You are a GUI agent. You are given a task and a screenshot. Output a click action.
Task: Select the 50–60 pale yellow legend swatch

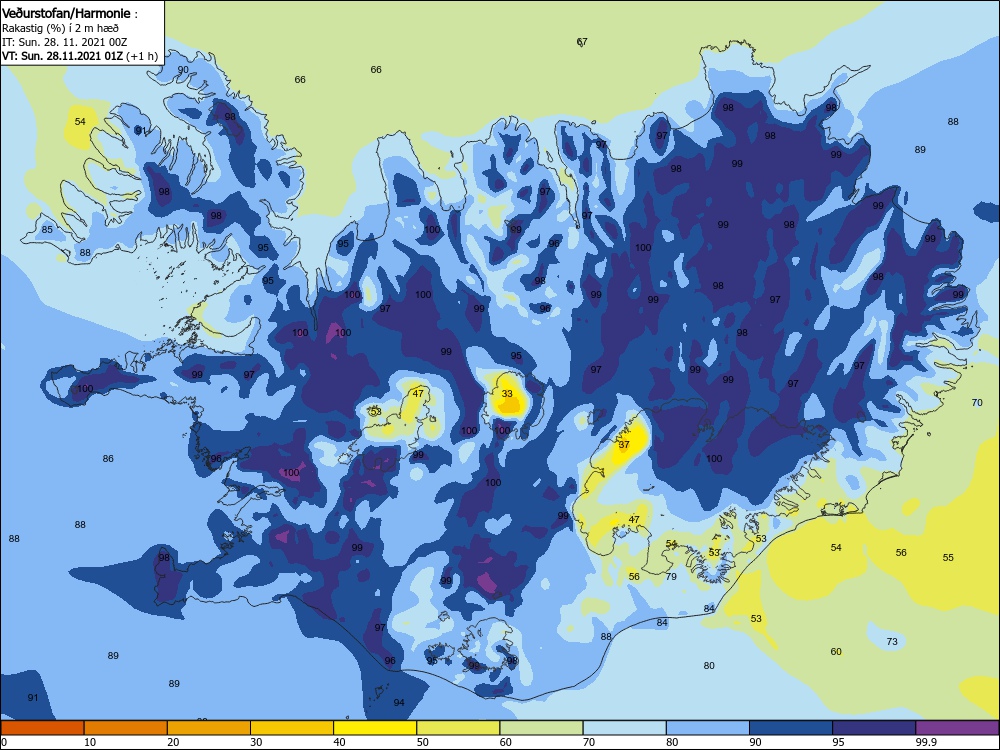click(458, 728)
